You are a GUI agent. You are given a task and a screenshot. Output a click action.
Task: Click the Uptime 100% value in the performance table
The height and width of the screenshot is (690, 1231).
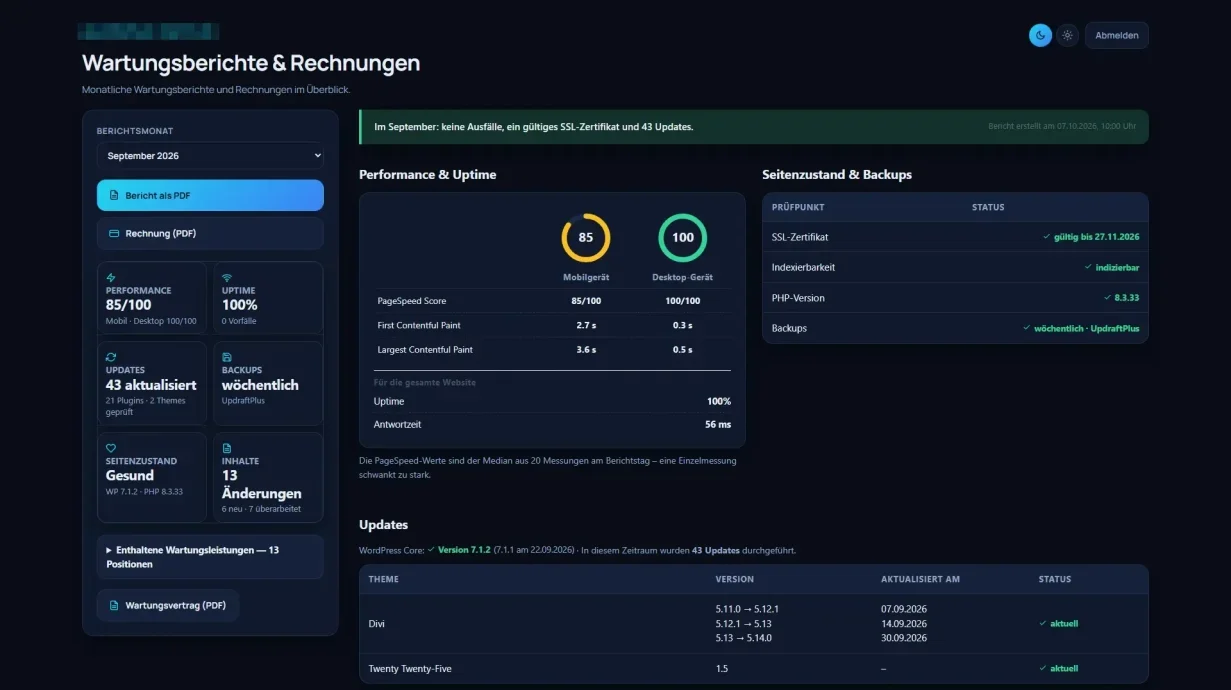719,401
